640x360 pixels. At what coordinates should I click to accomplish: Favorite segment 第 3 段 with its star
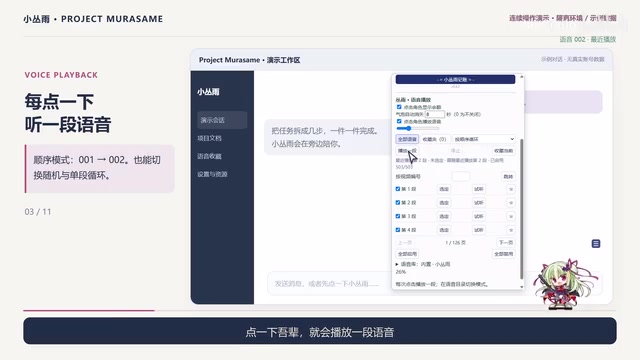511,216
